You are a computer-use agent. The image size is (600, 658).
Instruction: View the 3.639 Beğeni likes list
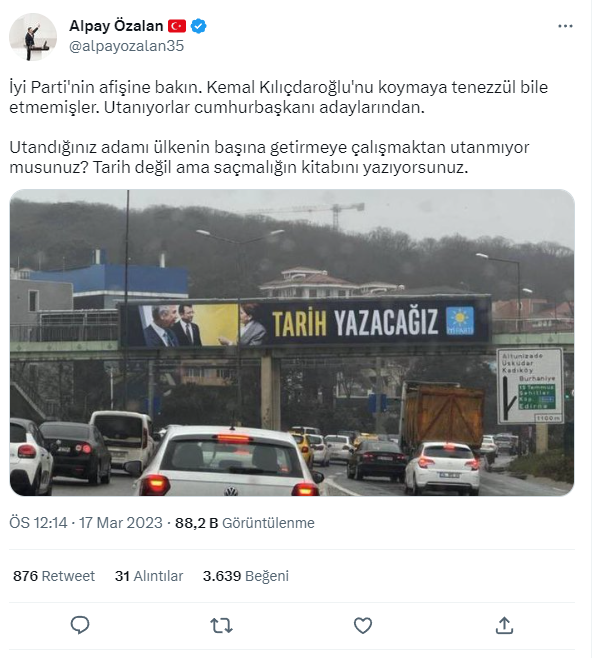246,576
